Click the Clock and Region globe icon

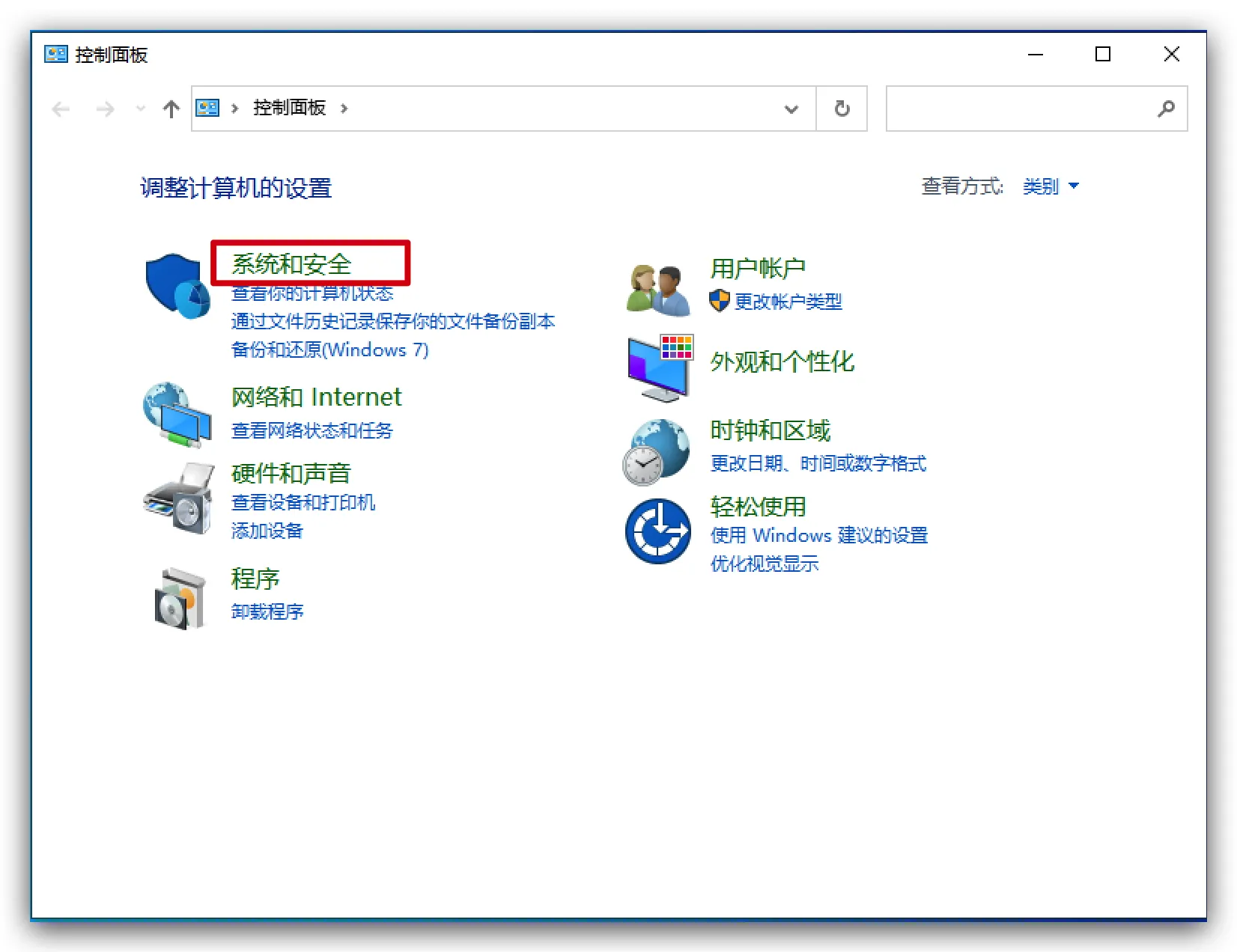click(656, 451)
